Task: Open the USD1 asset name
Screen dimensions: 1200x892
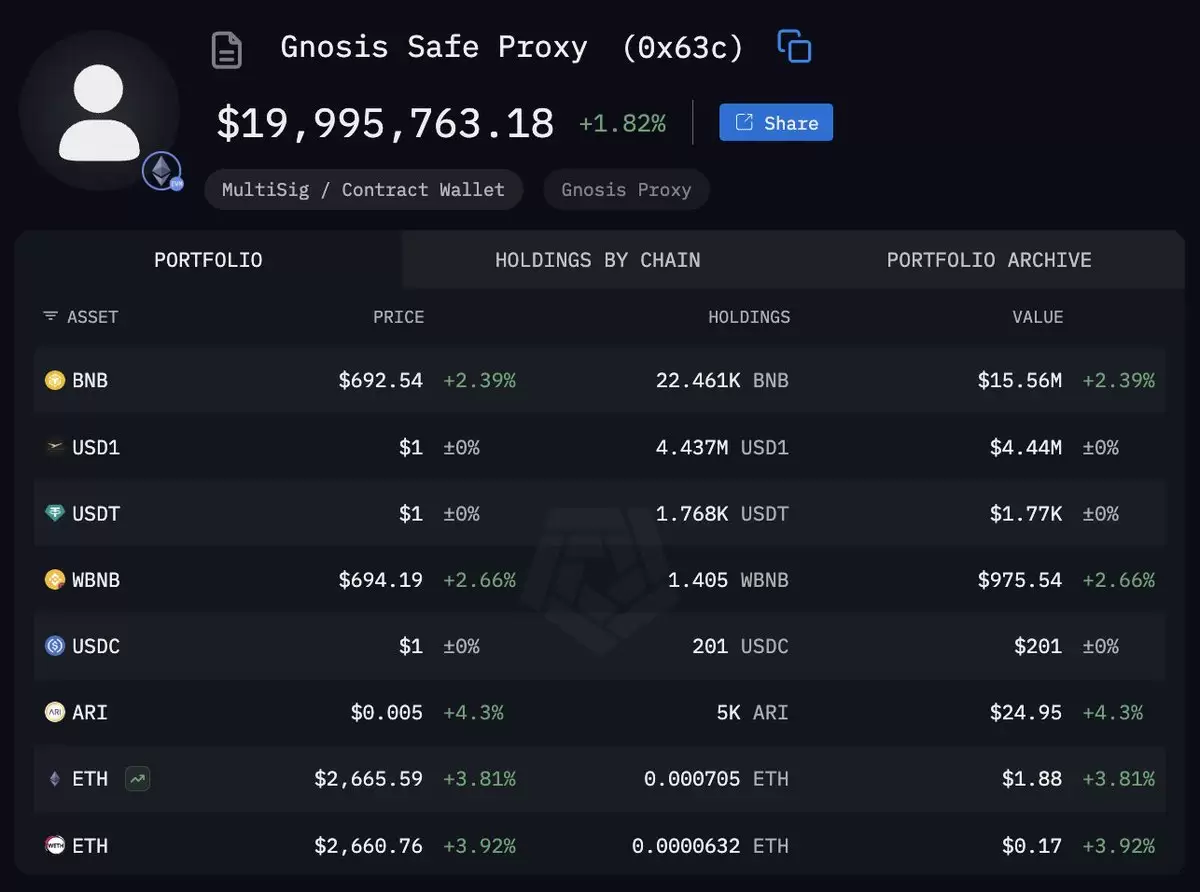Action: [96, 447]
